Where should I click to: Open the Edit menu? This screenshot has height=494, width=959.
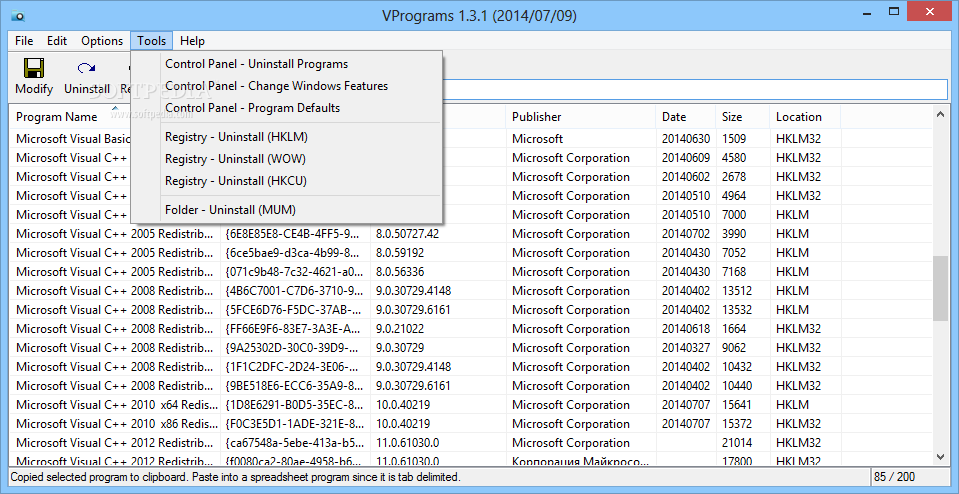pyautogui.click(x=57, y=41)
